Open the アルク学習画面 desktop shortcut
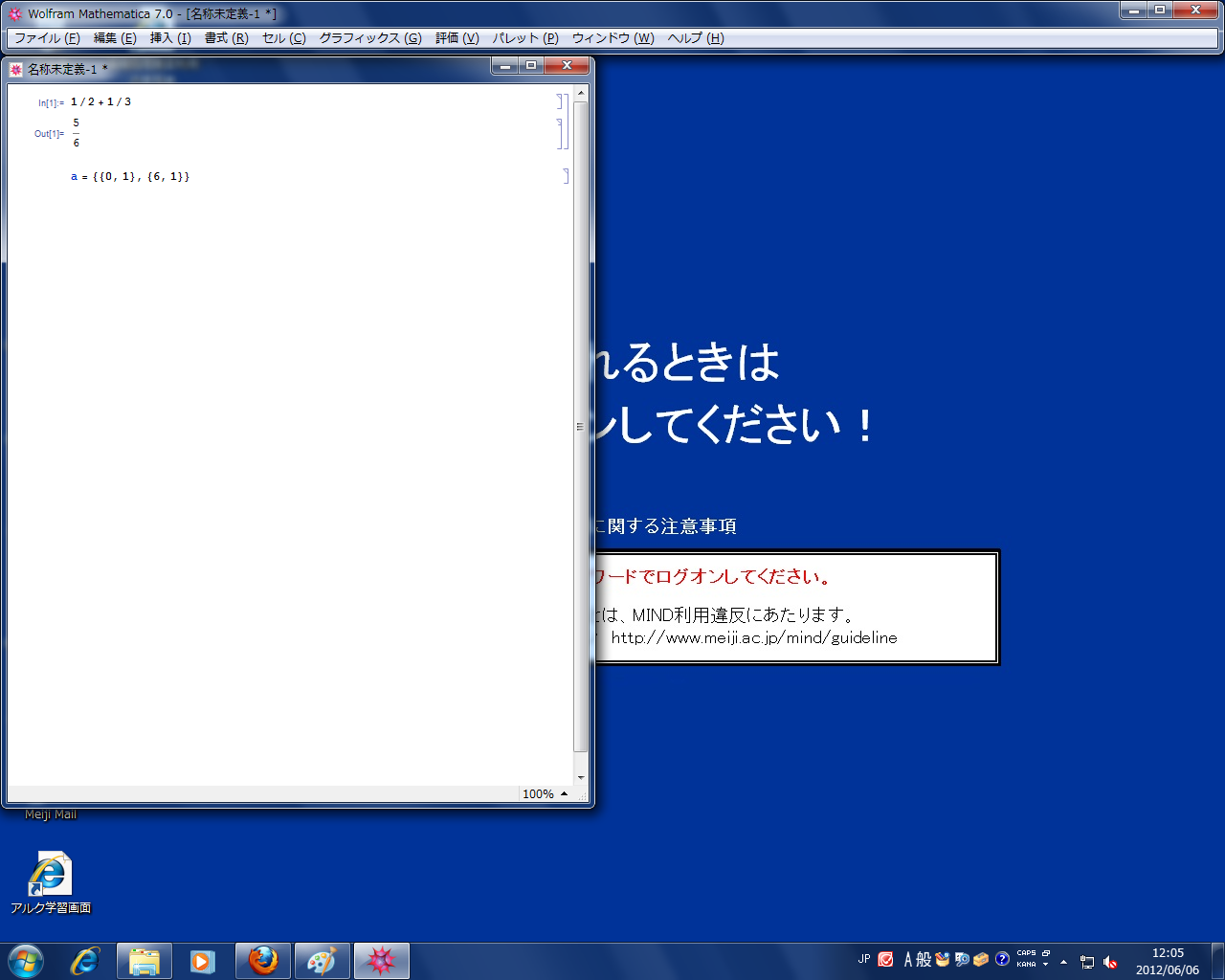This screenshot has height=980, width=1225. point(51,882)
